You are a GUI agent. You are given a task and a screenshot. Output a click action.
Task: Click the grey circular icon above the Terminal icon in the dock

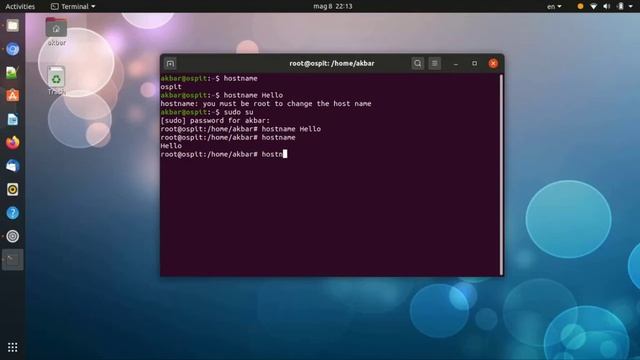[13, 236]
